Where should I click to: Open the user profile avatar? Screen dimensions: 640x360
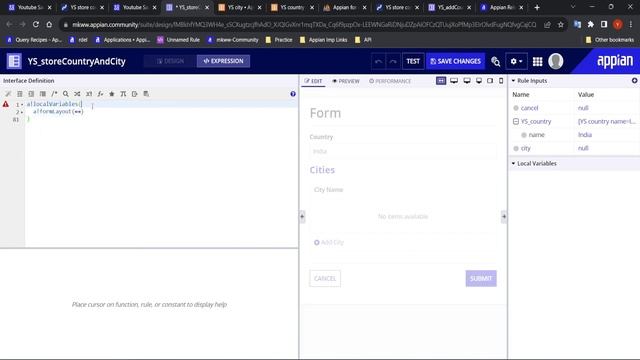pyautogui.click(x=556, y=61)
